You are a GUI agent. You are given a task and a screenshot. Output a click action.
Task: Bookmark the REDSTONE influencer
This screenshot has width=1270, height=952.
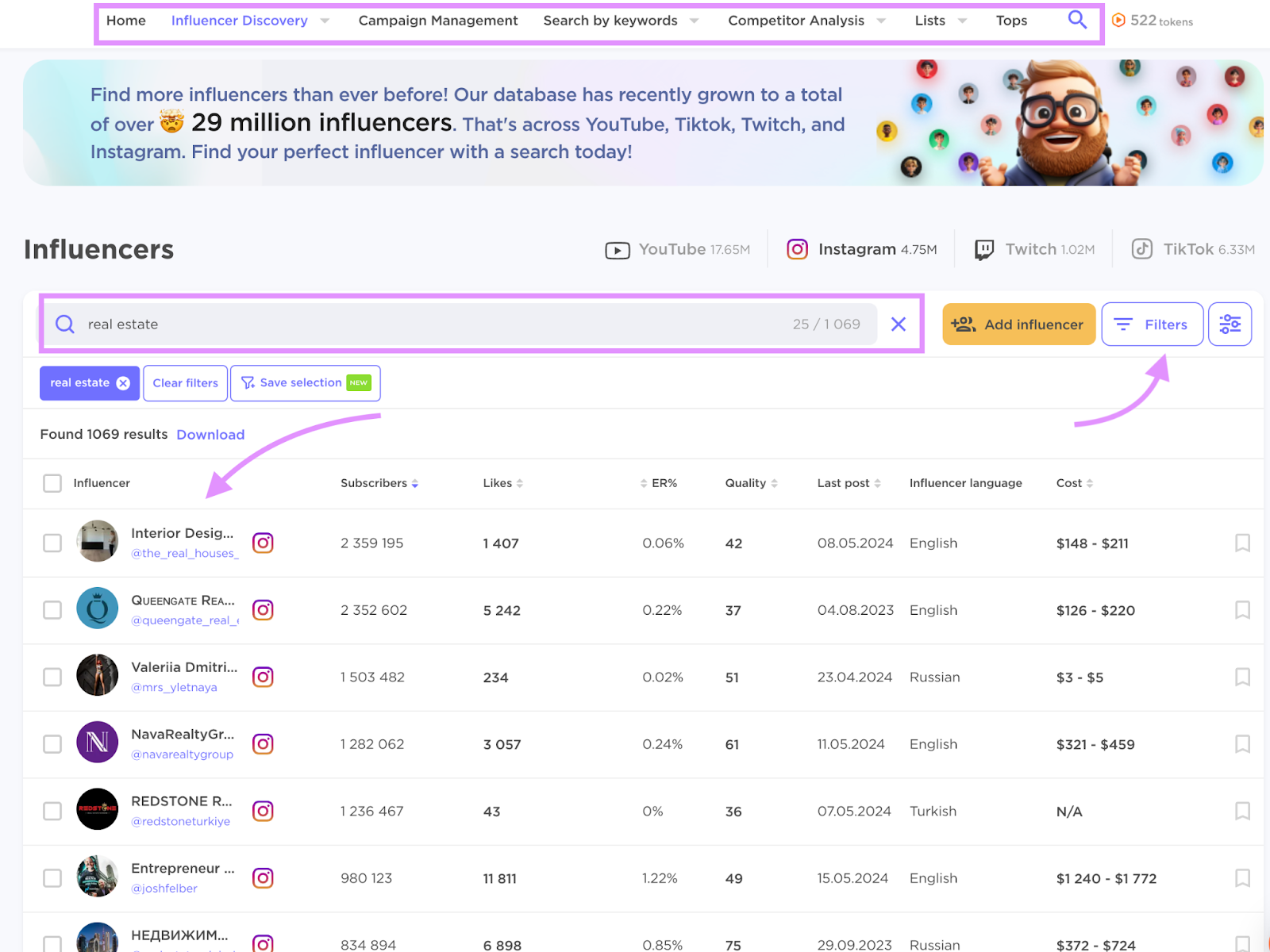pos(1242,811)
